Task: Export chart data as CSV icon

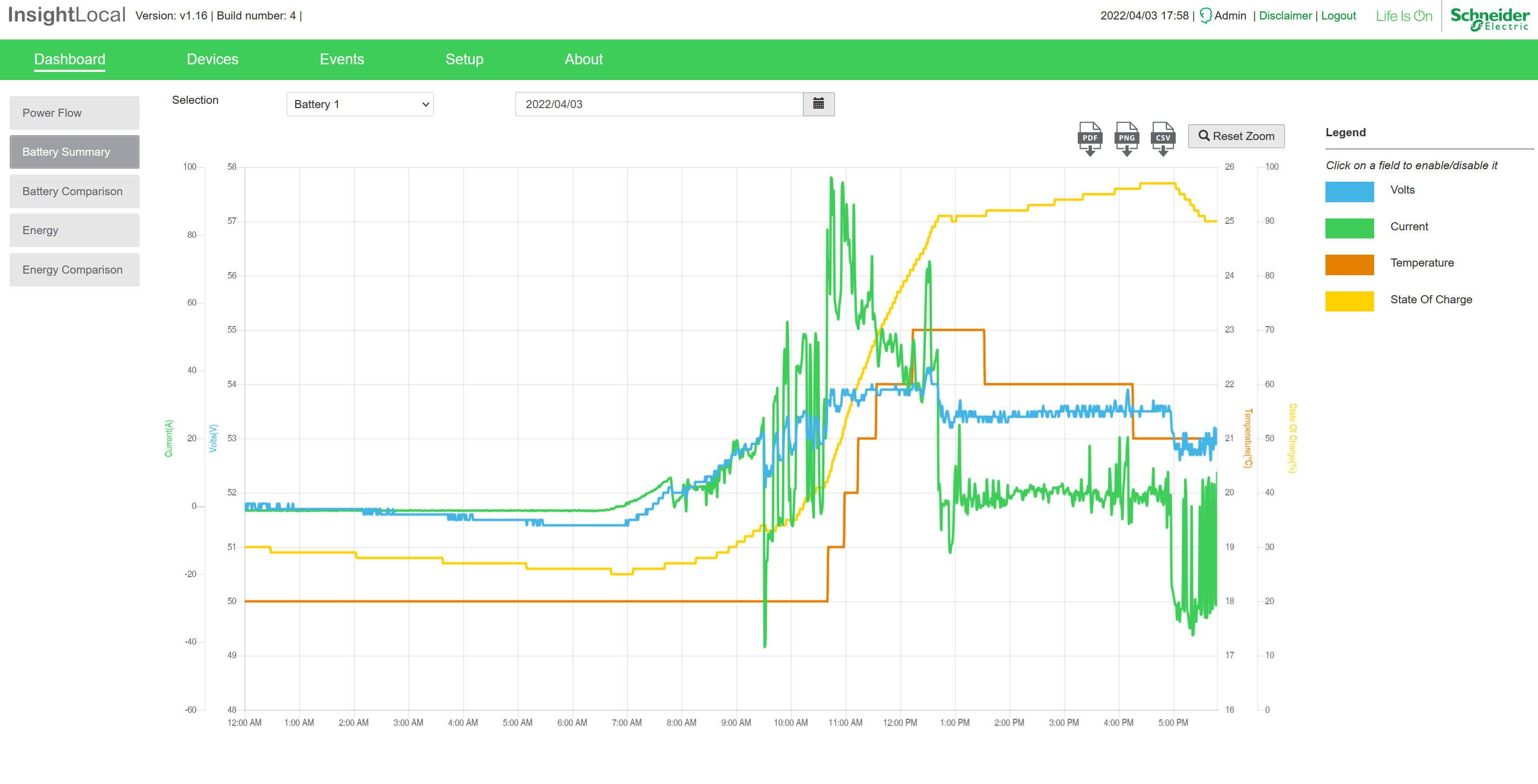Action: coord(1163,138)
